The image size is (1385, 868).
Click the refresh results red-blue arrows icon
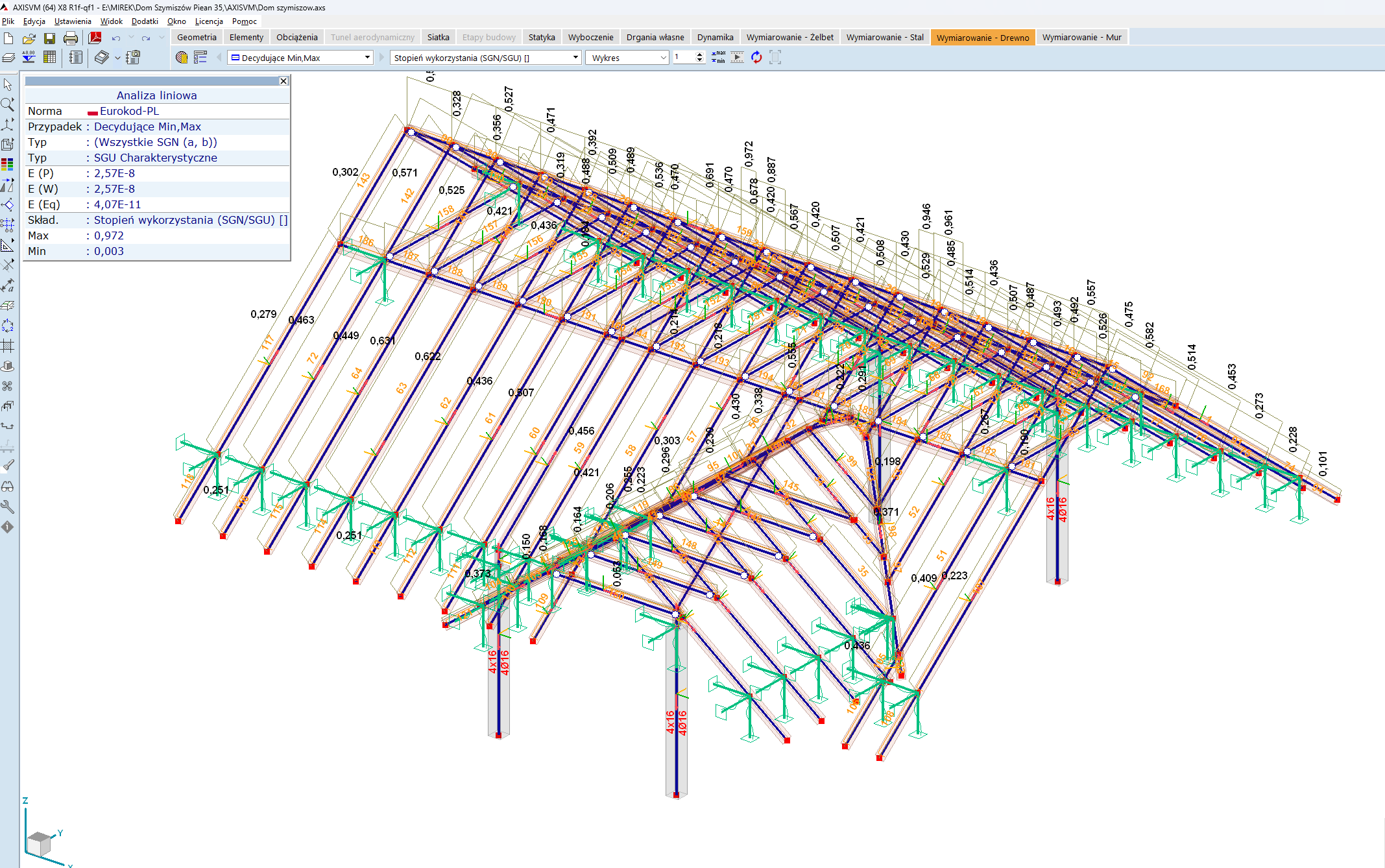[756, 58]
